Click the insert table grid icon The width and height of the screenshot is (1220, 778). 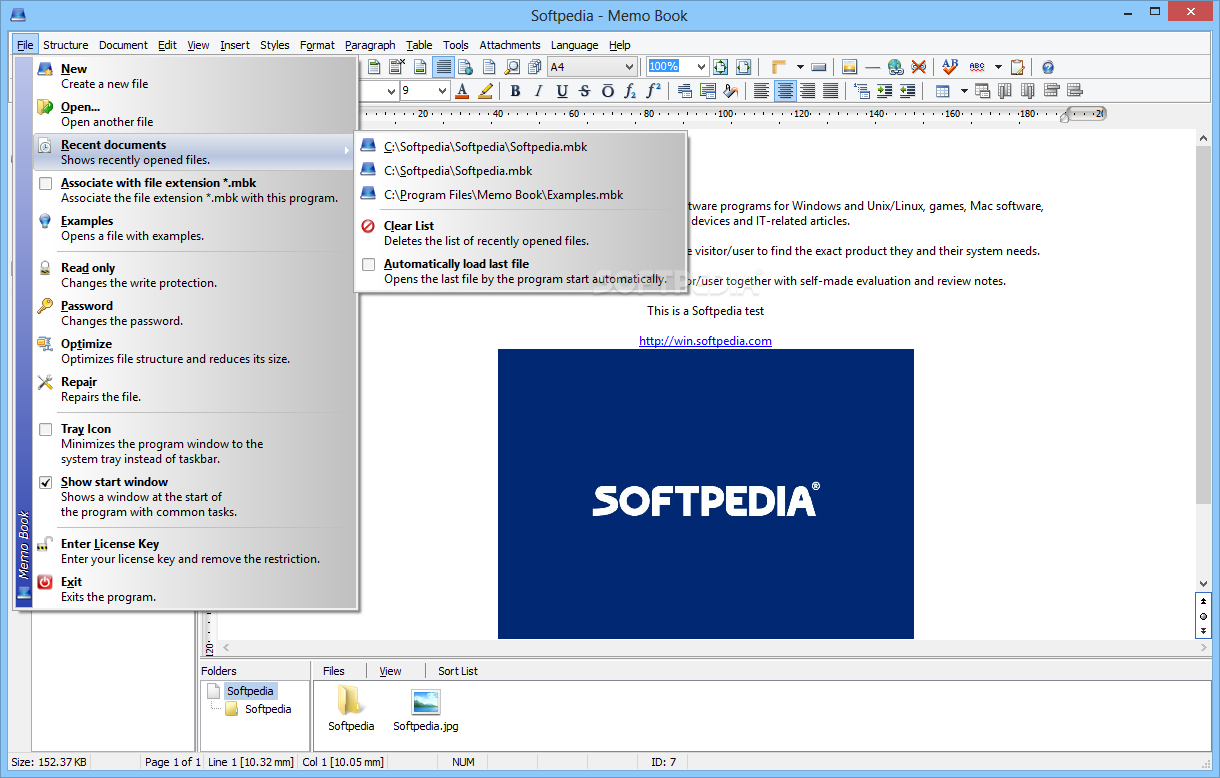point(942,91)
